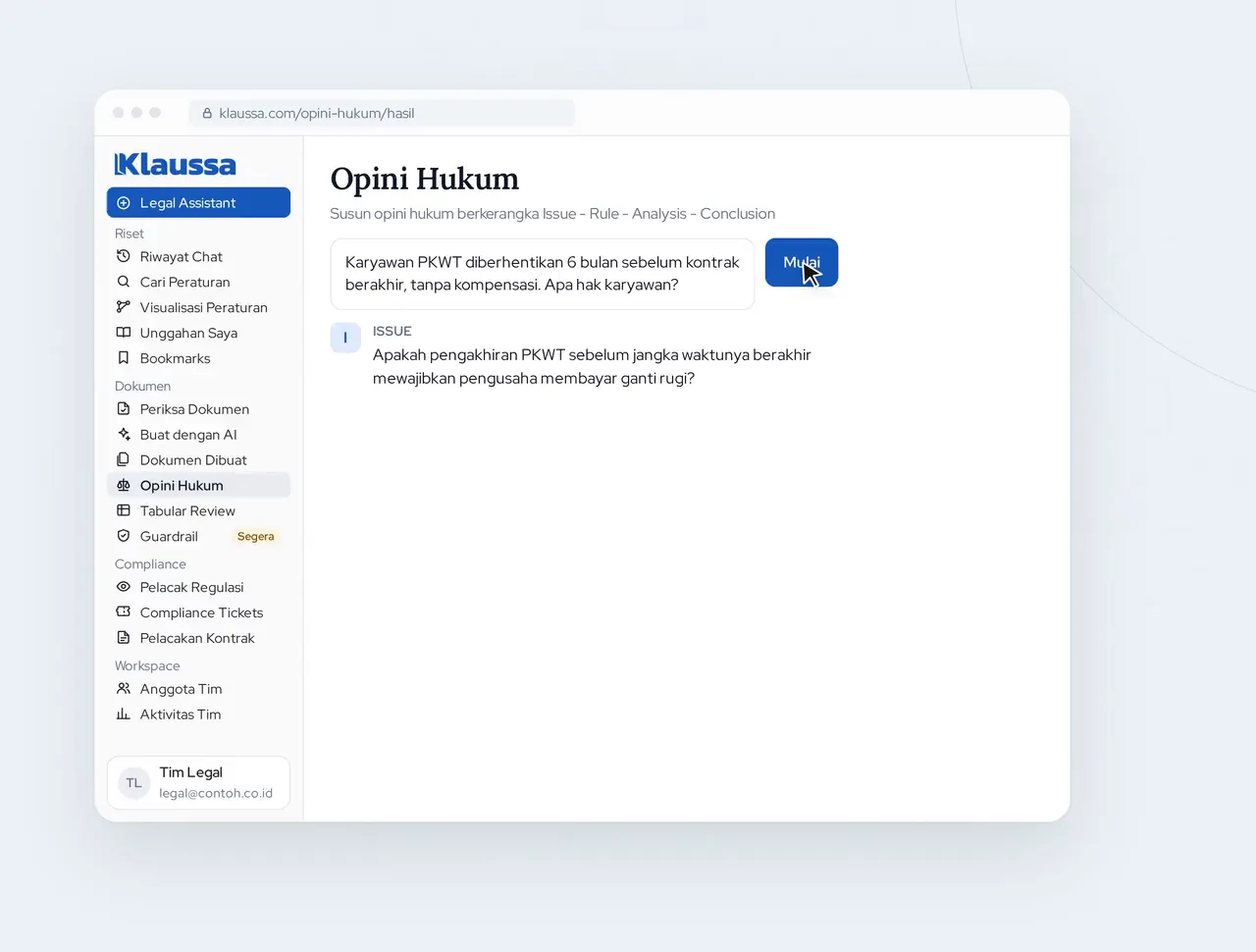The width and height of the screenshot is (1256, 952).
Task: Click the Dokumen section header
Action: point(142,387)
